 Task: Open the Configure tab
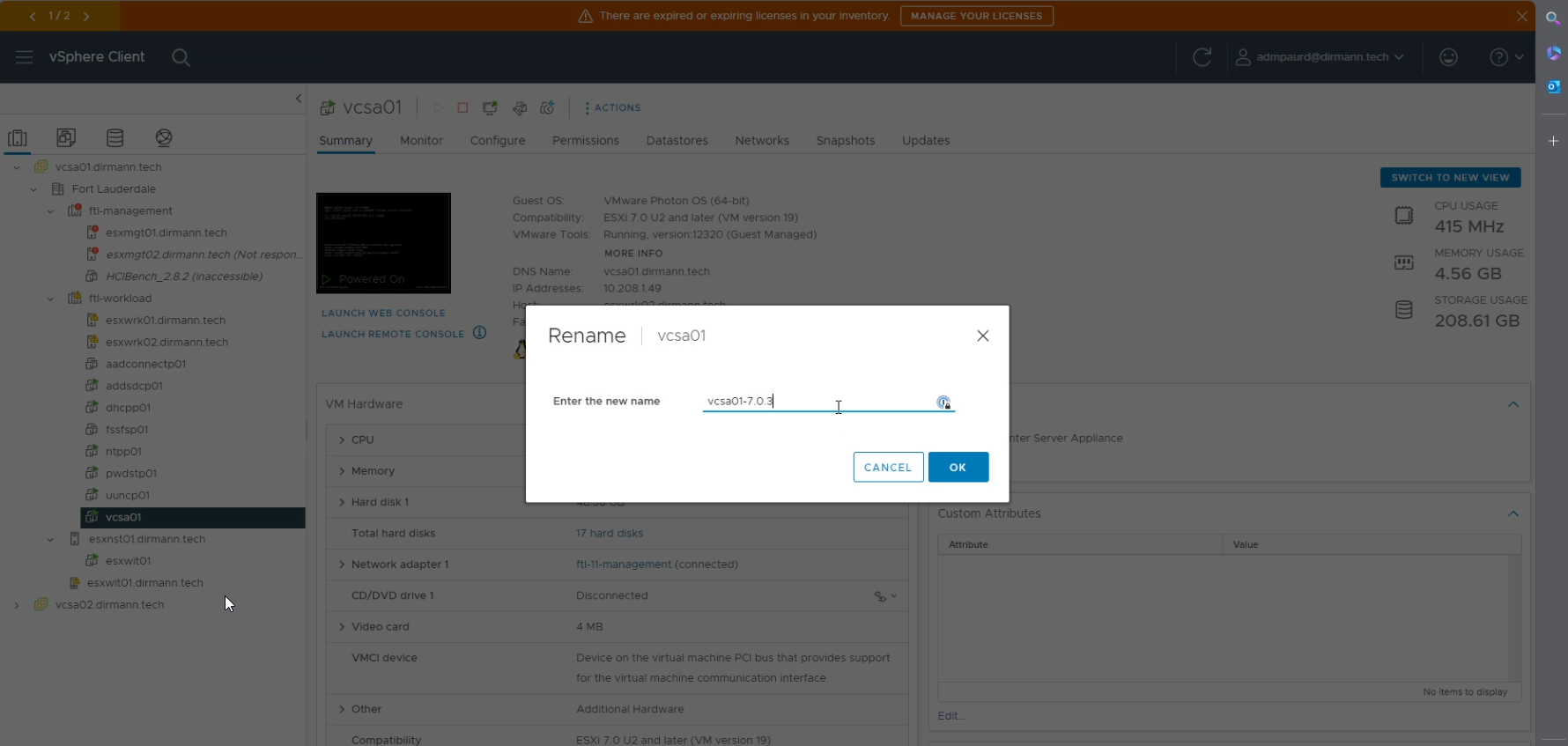click(x=498, y=141)
